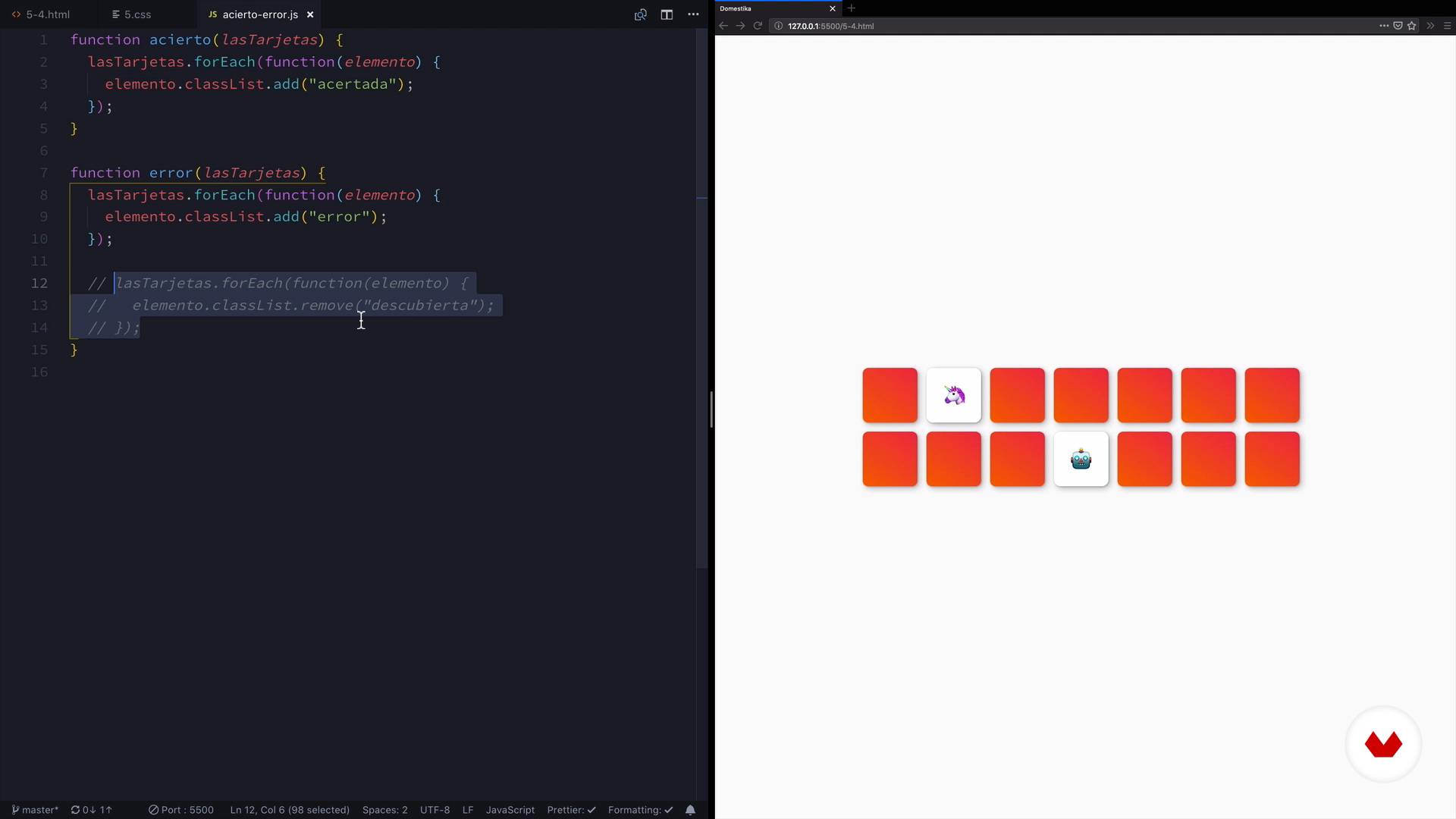Change file encoding UTF-8
The width and height of the screenshot is (1456, 819).
pos(435,810)
